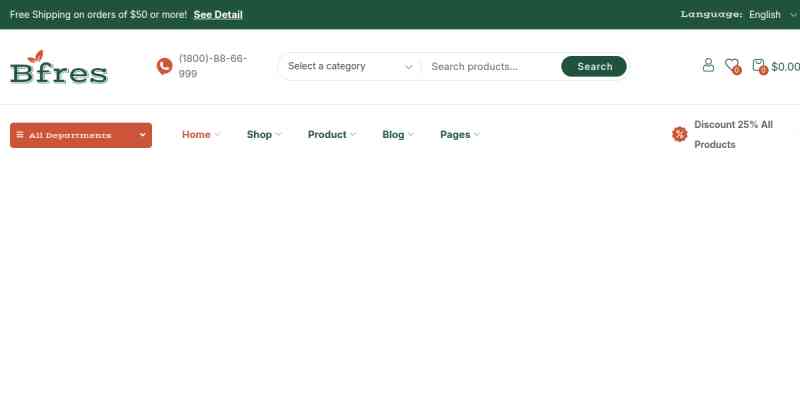Expand the All Departments chevron arrow
This screenshot has width=800, height=400.
pos(143,135)
